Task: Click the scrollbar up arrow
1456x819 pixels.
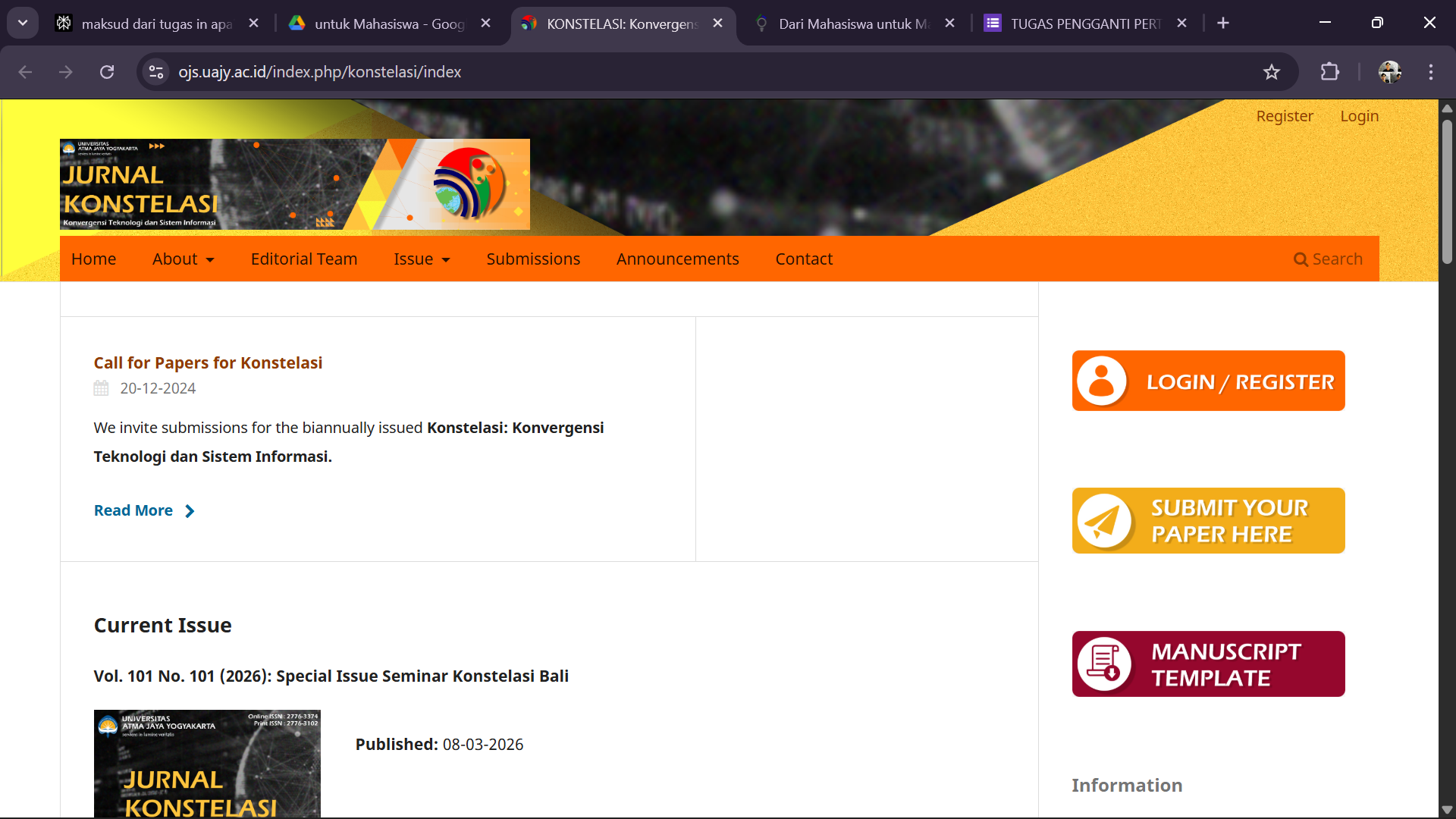Action: (x=1447, y=108)
